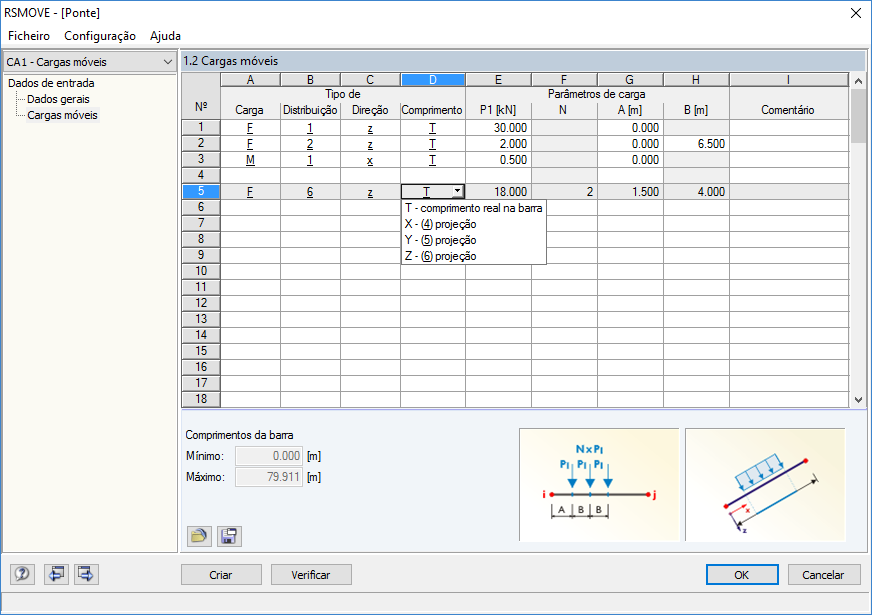
Task: Click the B [m] cell with 4.000
Action: coord(696,191)
